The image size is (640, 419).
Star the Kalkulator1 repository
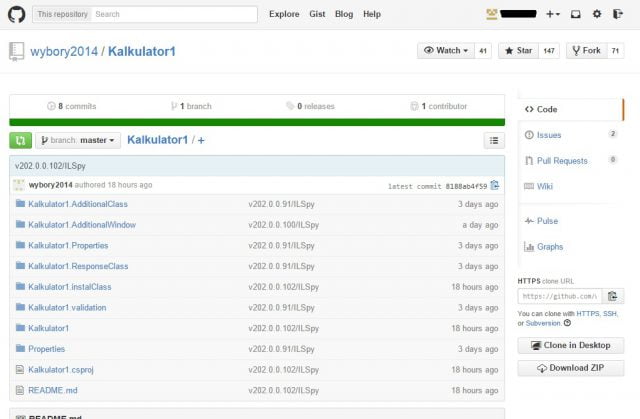tap(518, 51)
